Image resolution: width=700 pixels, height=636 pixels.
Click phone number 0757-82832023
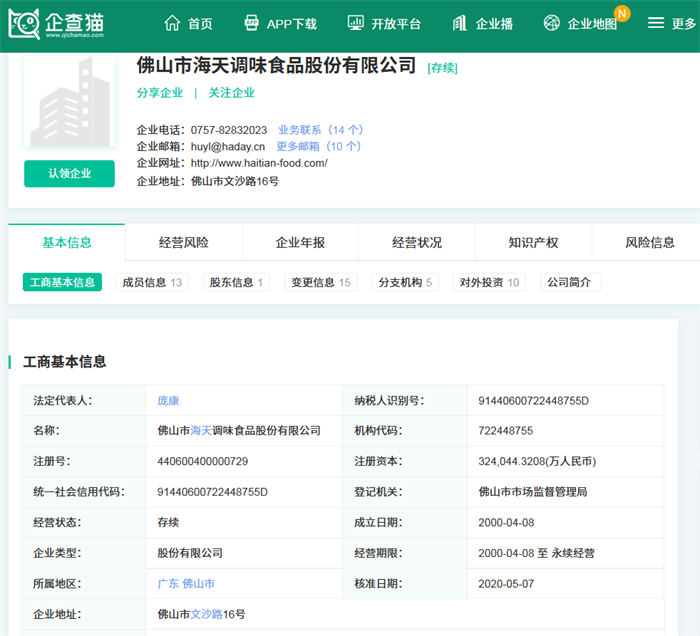(229, 130)
